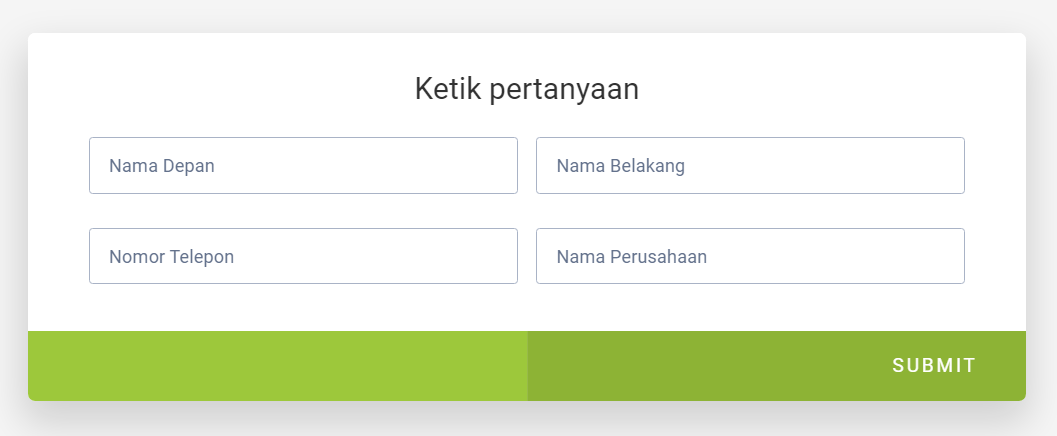
Task: Click into the Nama Perusahaan field
Action: point(750,256)
